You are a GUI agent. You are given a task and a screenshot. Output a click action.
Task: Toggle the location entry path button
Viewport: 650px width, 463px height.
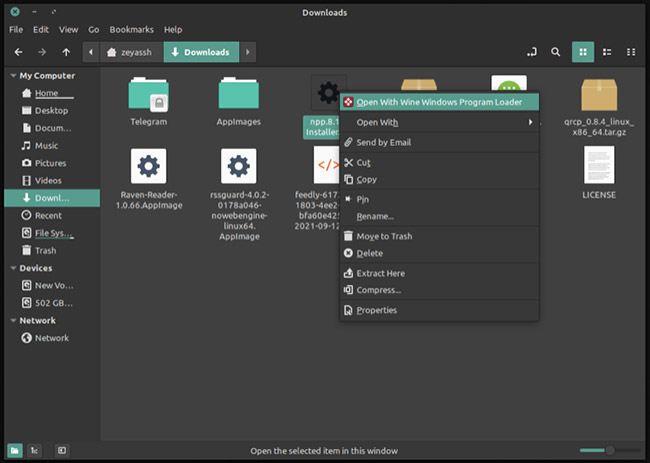532,52
